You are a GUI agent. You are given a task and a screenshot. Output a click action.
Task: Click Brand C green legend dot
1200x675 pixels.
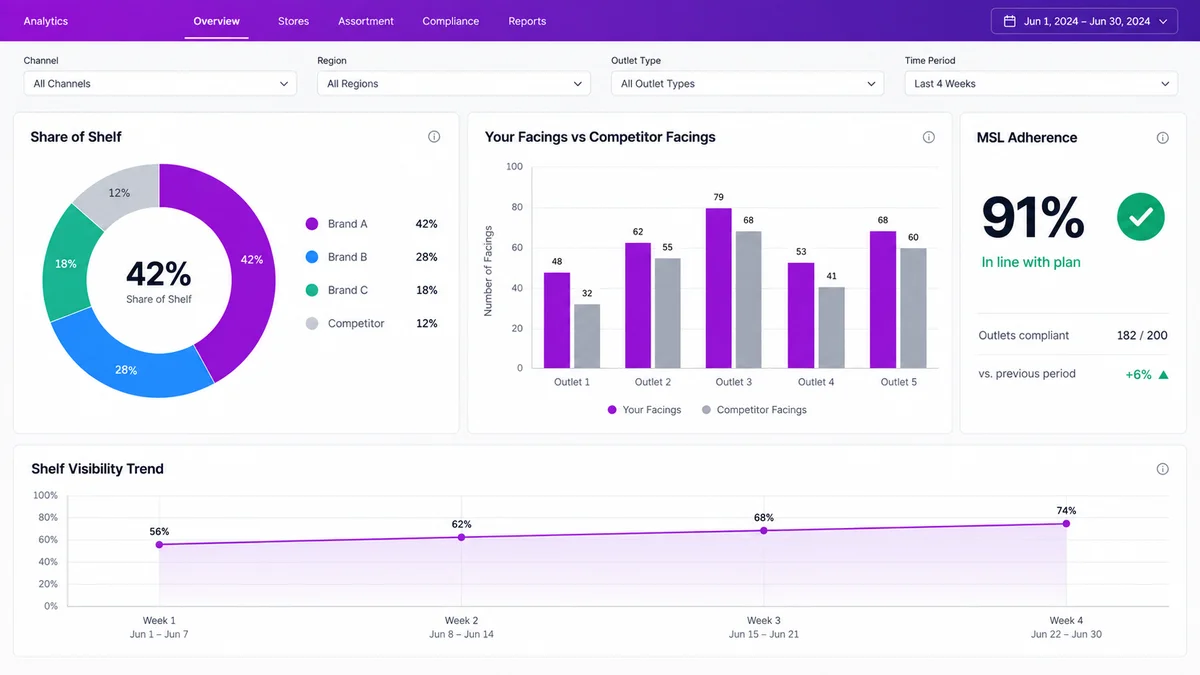point(312,290)
